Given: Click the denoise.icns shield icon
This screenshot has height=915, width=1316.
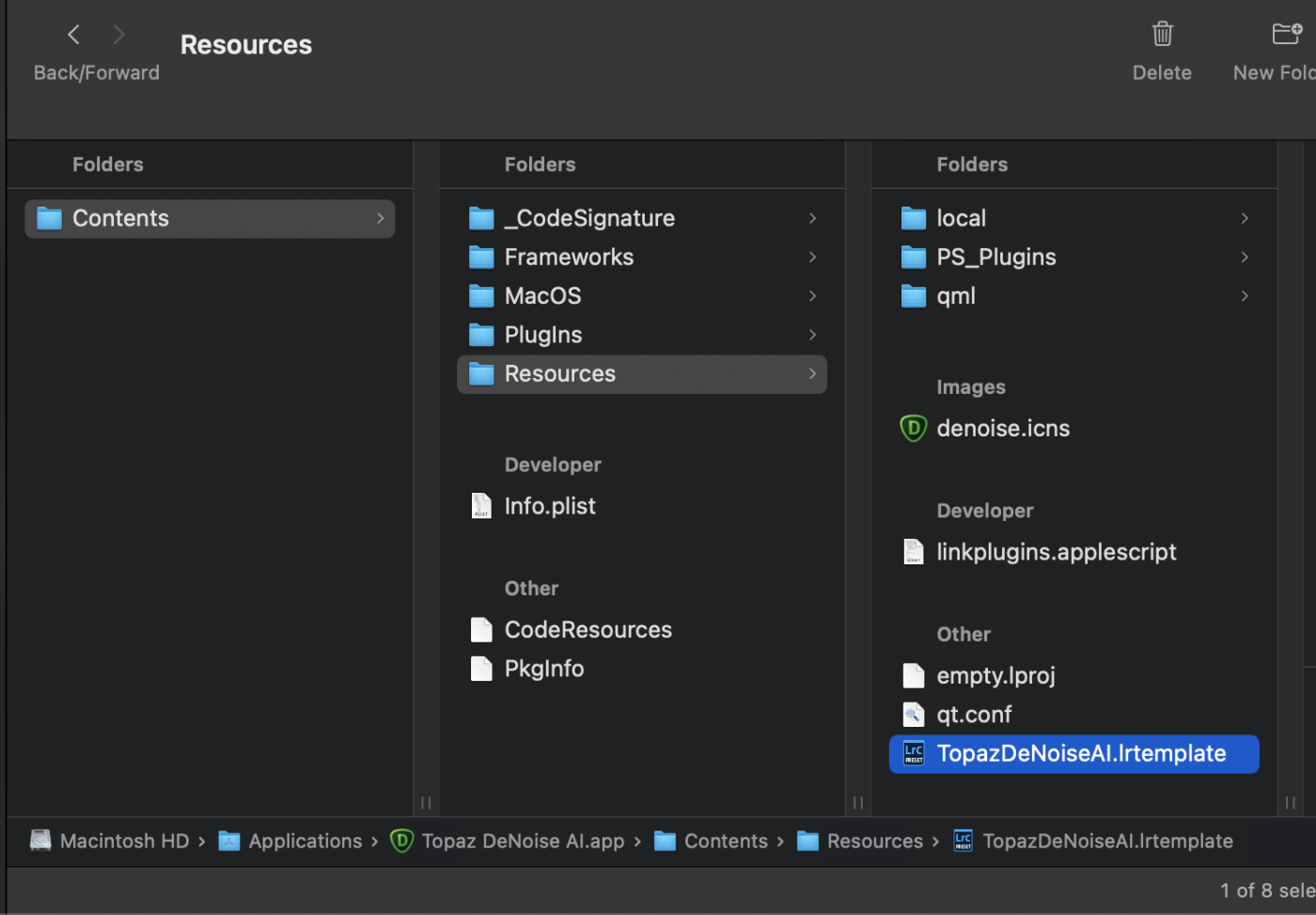Looking at the screenshot, I should coord(914,429).
